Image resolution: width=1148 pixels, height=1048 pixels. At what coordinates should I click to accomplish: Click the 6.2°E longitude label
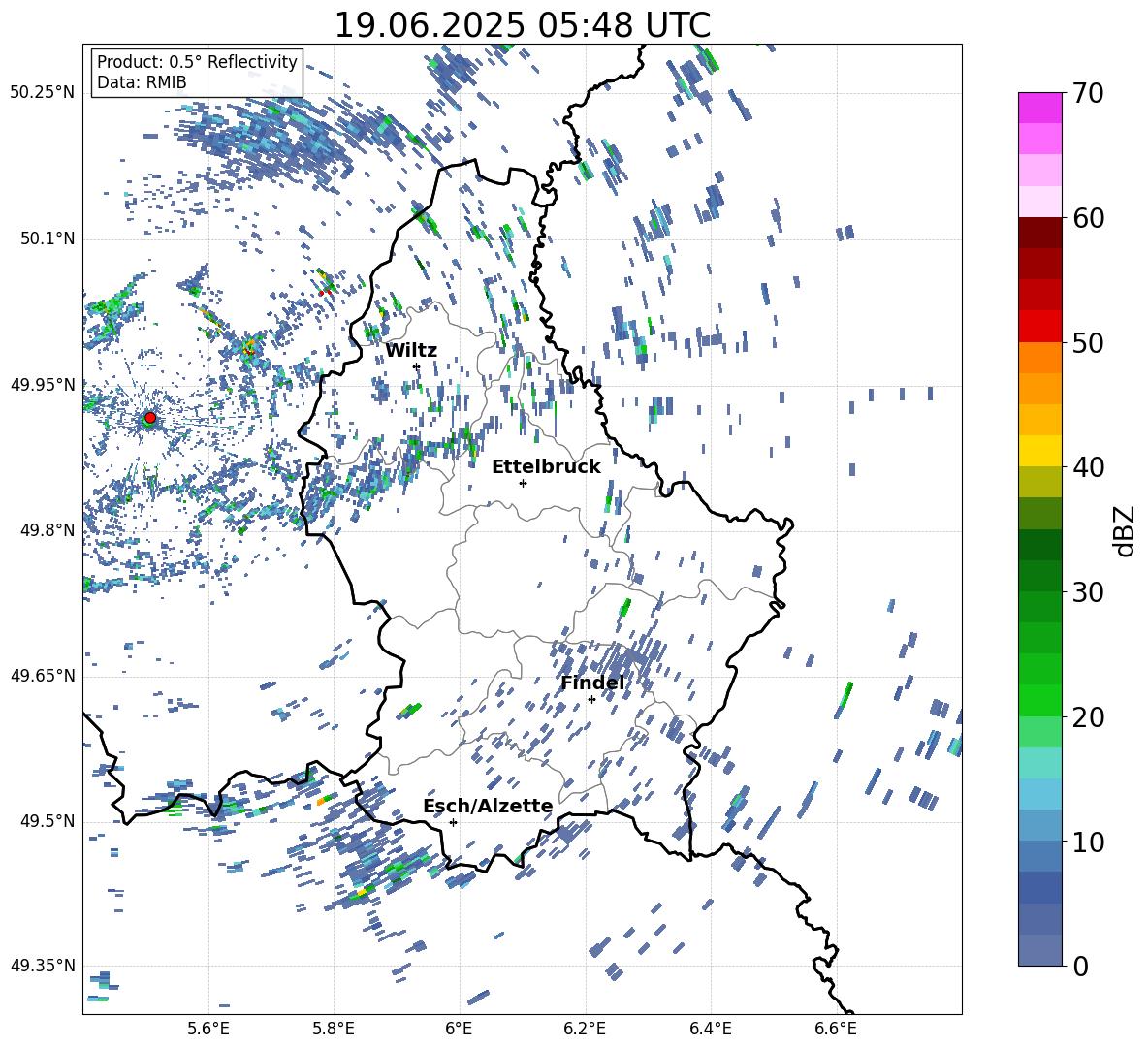(585, 1029)
